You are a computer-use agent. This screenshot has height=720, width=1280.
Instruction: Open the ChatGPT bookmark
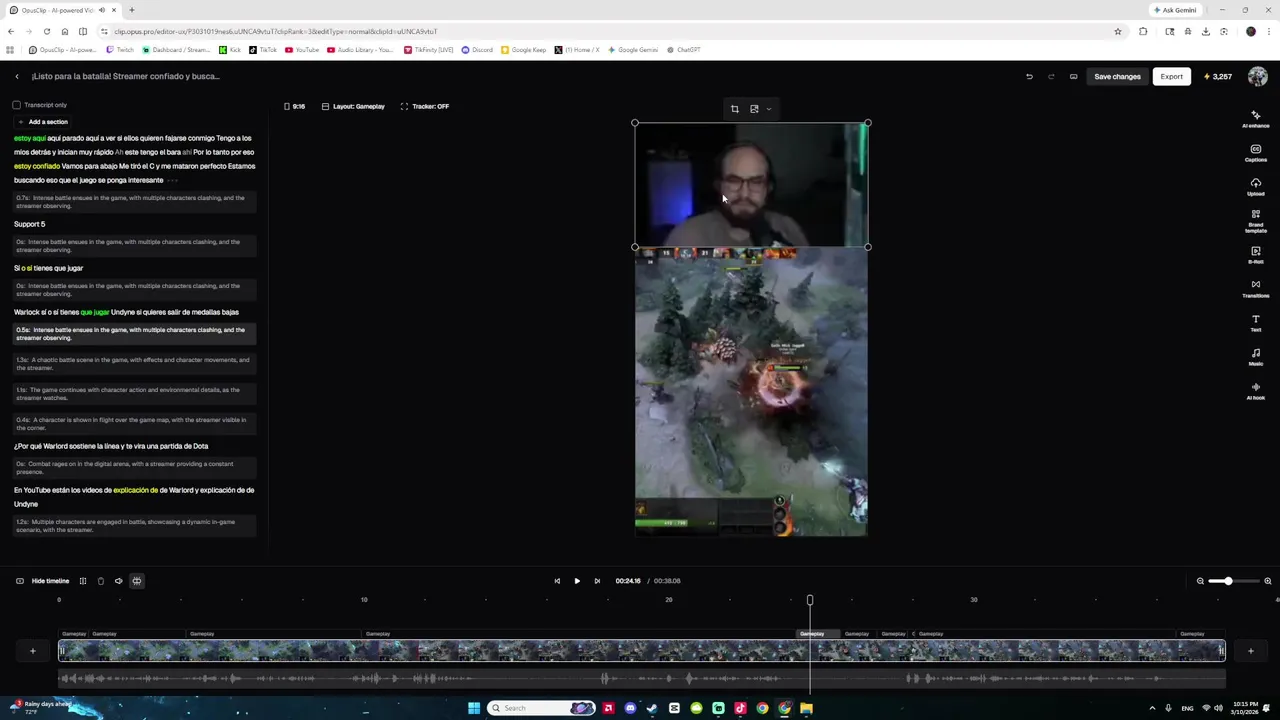tap(684, 50)
